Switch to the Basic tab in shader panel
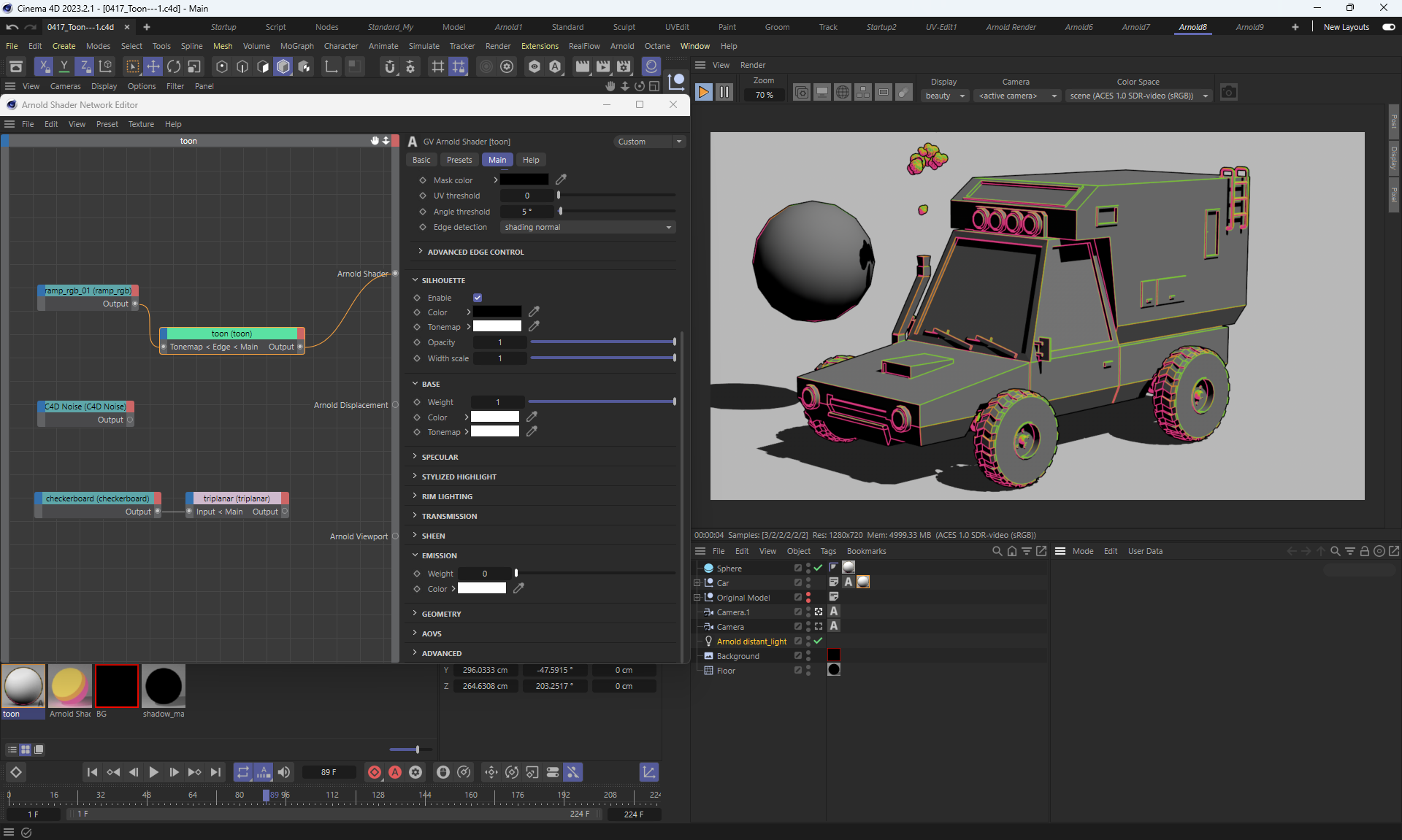The image size is (1402, 840). 421,160
